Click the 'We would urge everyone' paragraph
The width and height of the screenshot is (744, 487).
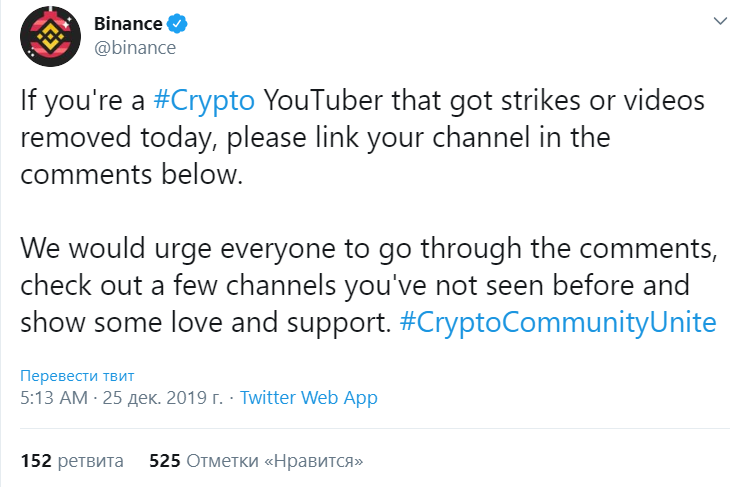(x=369, y=285)
